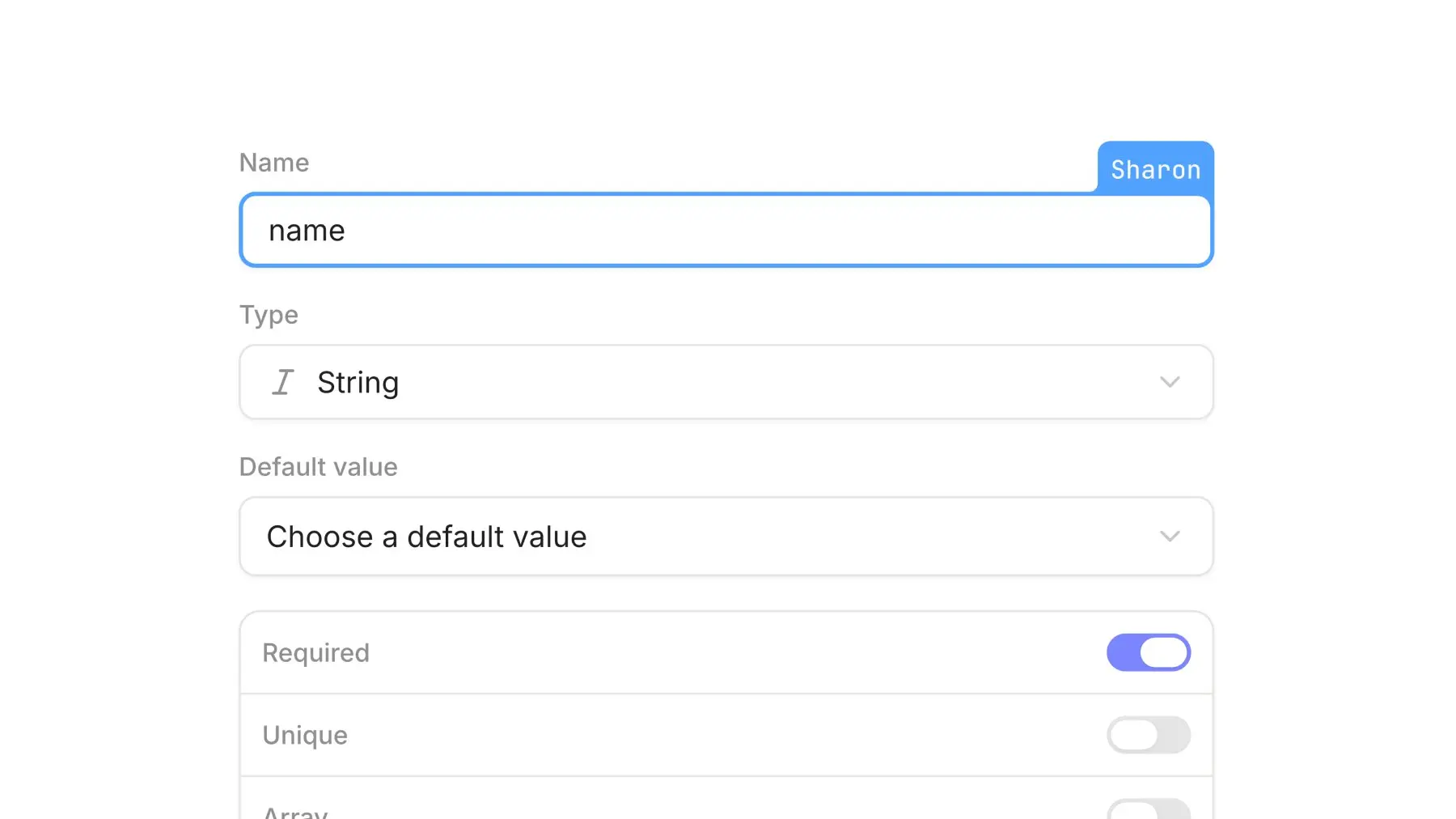Select the 'String' value in Type field
Viewport: 1456px width, 819px height.
click(x=358, y=382)
